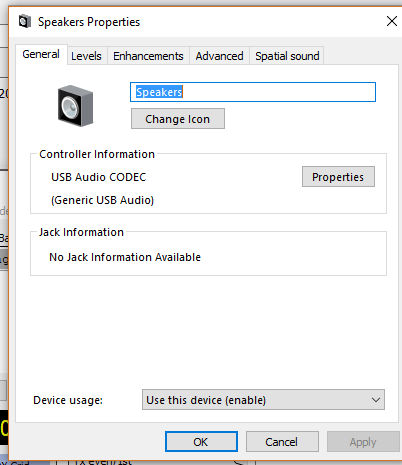Image resolution: width=402 pixels, height=465 pixels.
Task: Go to the Enhancements tab
Action: 148,56
